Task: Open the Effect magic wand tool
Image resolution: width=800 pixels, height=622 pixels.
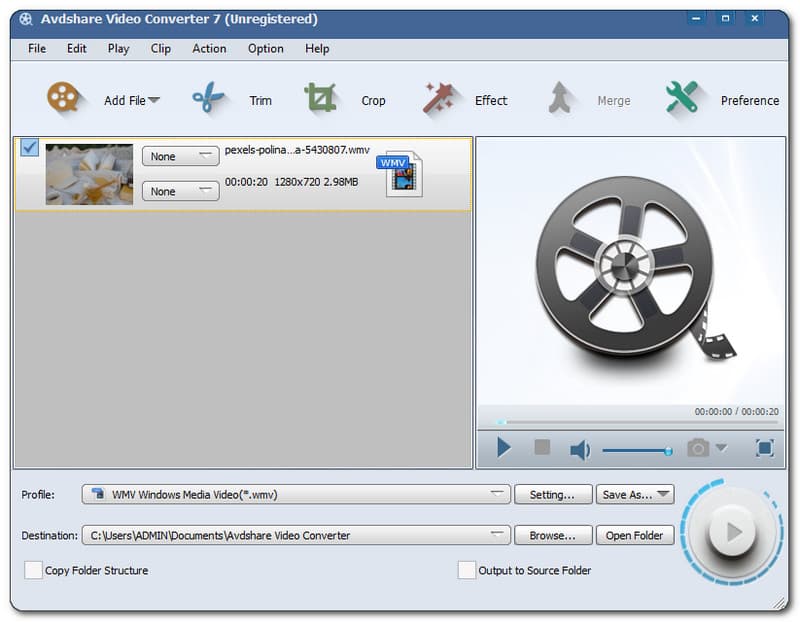Action: point(439,99)
